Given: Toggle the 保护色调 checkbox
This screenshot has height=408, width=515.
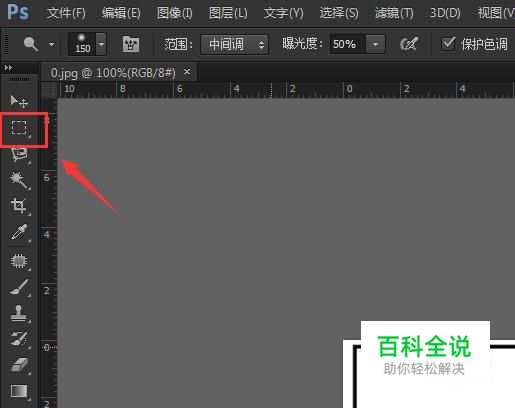Looking at the screenshot, I should pos(448,44).
